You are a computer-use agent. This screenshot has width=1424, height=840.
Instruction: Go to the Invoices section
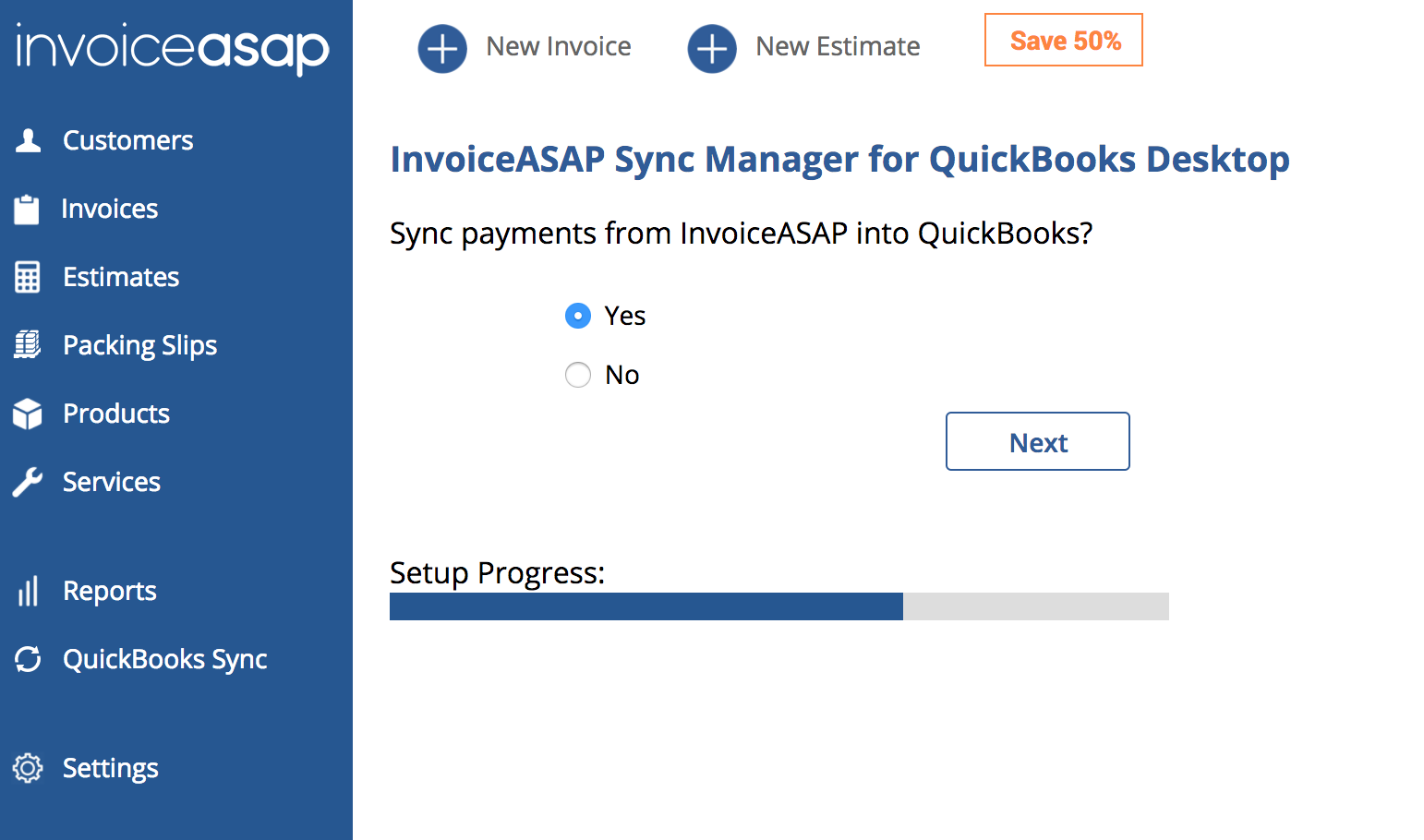(x=109, y=209)
